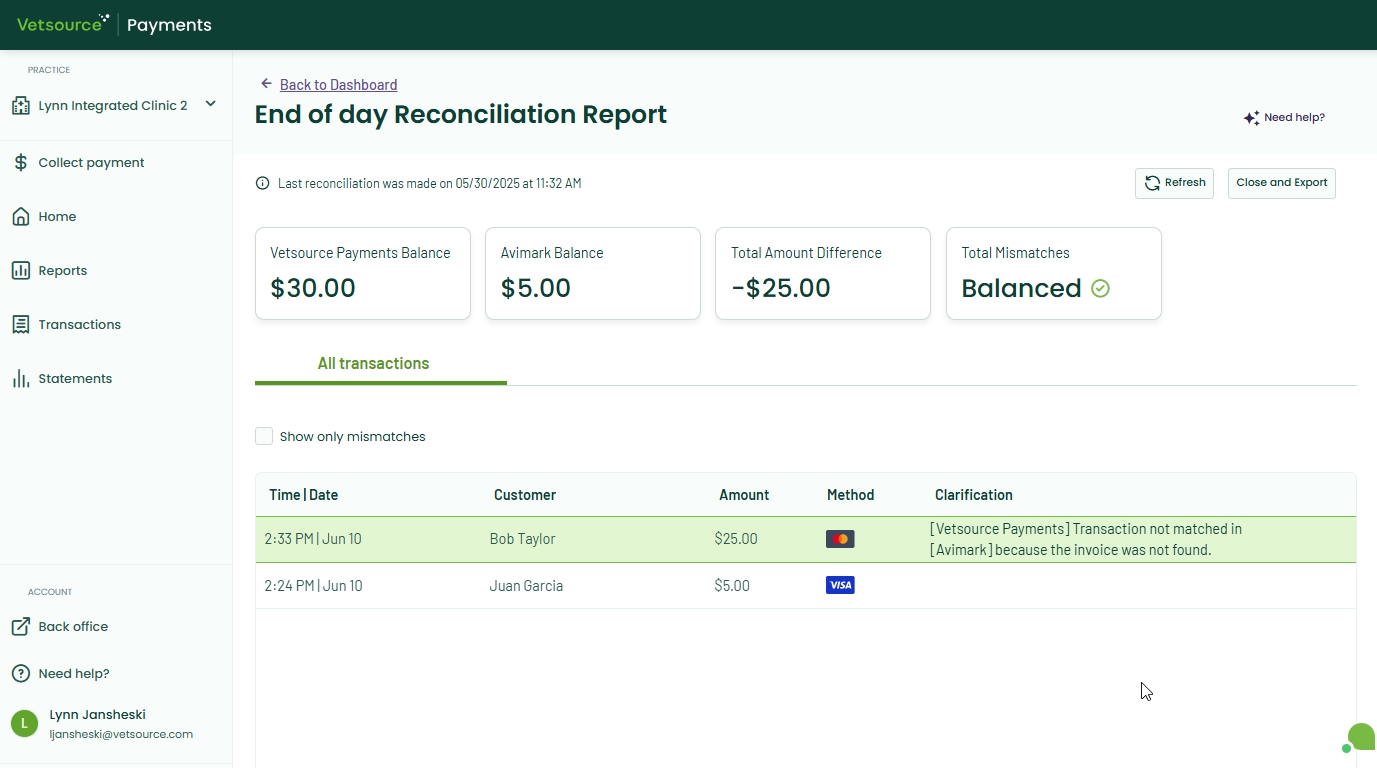Click the -$25.00 difference value

(x=781, y=288)
